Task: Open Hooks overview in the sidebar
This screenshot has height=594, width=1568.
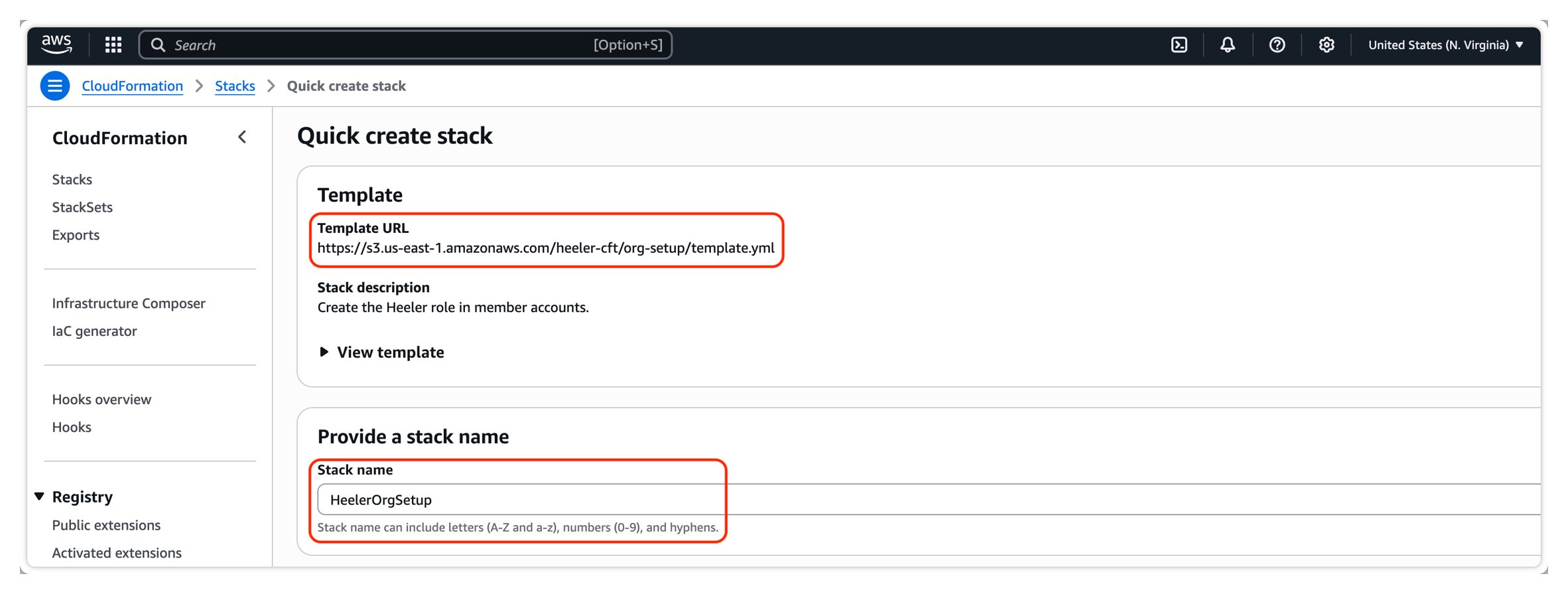Action: (101, 400)
